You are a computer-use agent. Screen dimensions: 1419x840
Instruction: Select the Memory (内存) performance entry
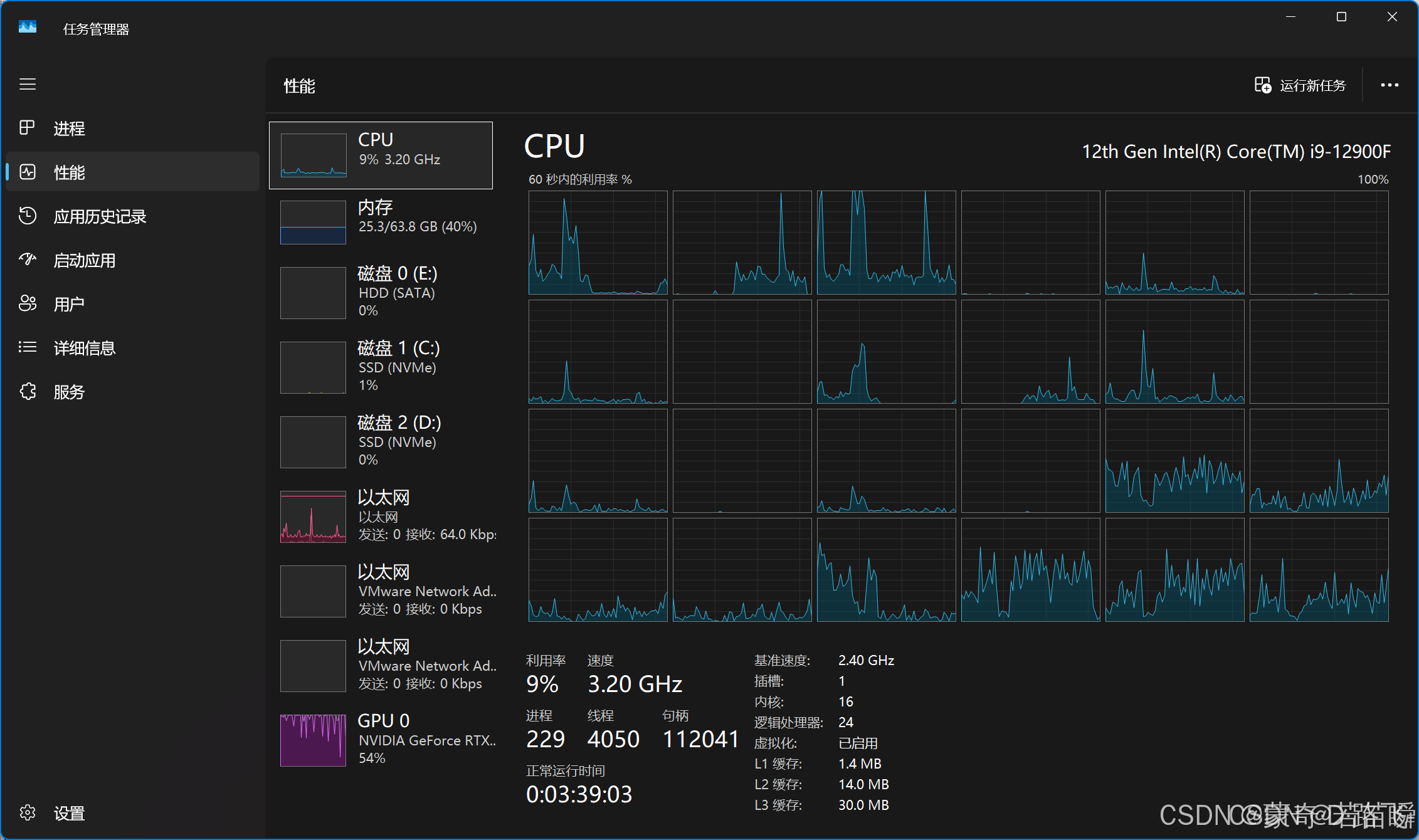[381, 222]
